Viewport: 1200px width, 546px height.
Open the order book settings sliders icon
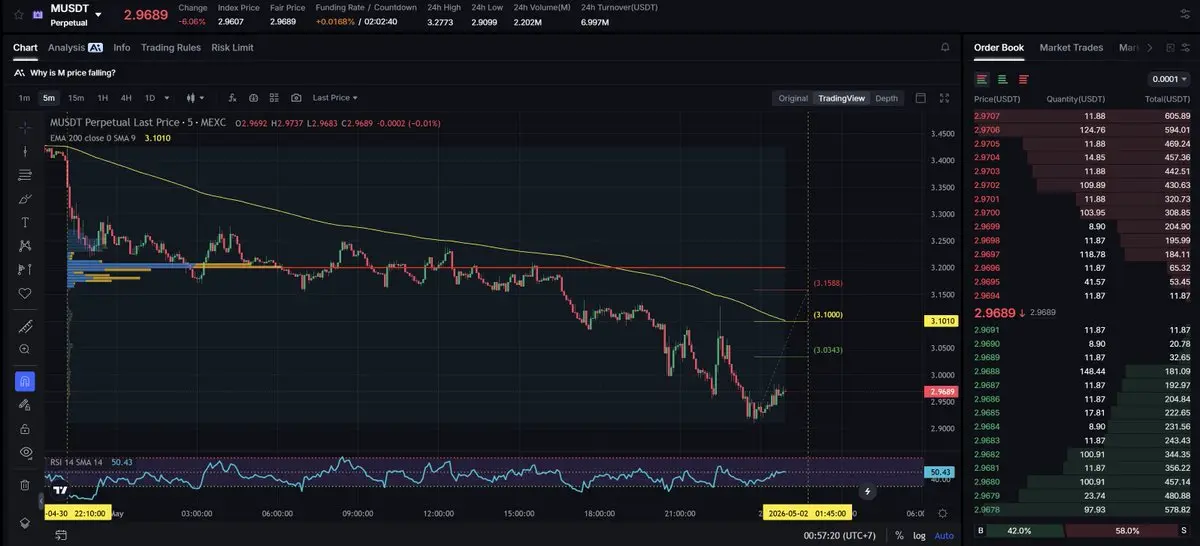tap(1184, 47)
